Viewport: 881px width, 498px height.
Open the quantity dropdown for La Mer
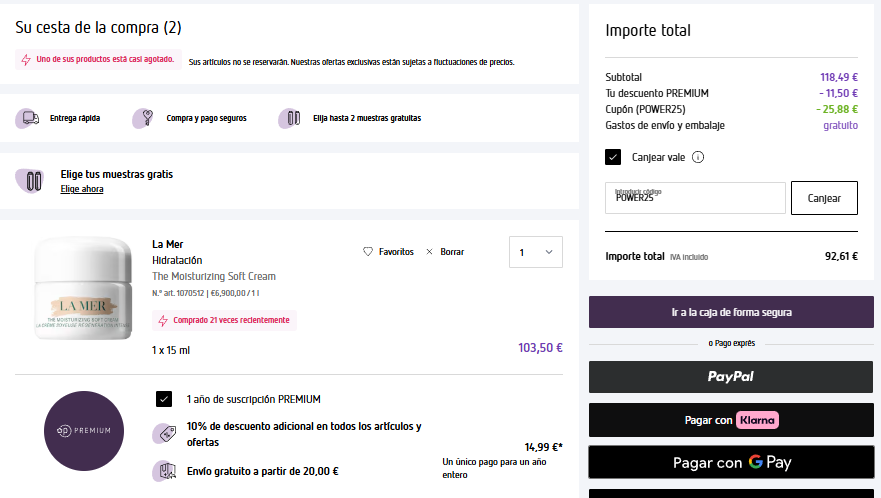click(536, 252)
